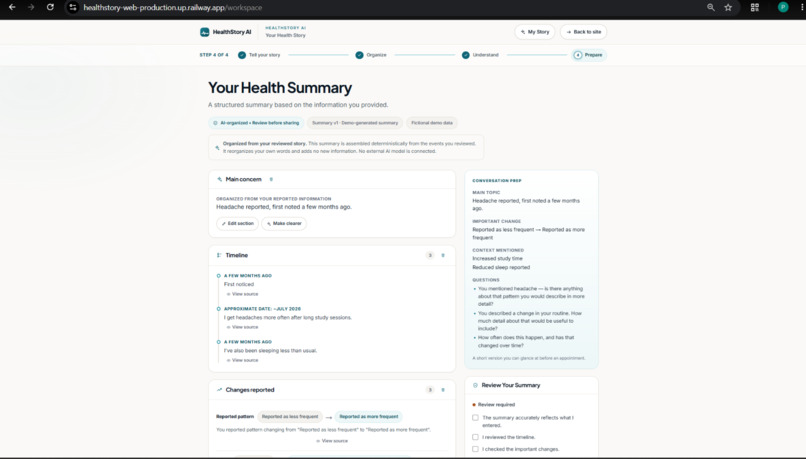This screenshot has width=806, height=459.
Task: Click the browser address bar URL
Action: [173, 8]
